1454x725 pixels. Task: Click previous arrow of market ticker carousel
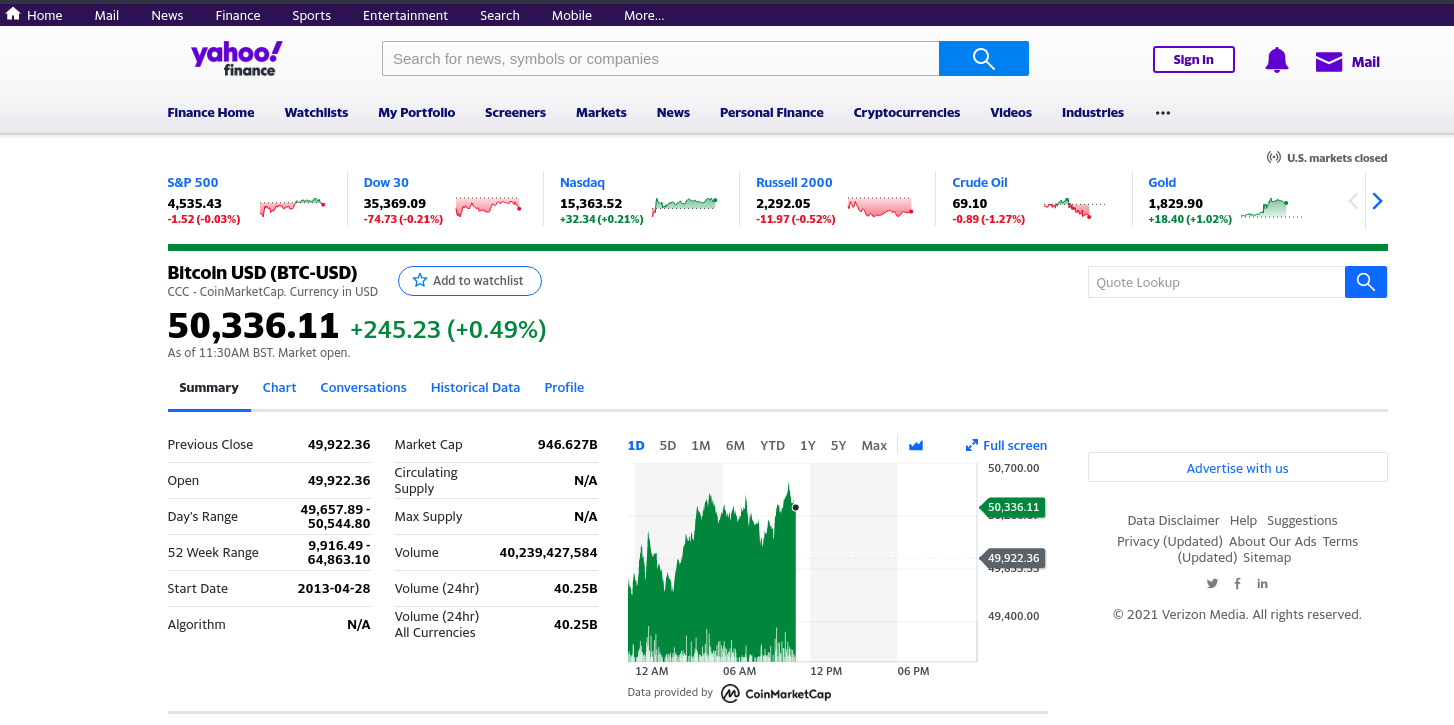click(x=1353, y=201)
